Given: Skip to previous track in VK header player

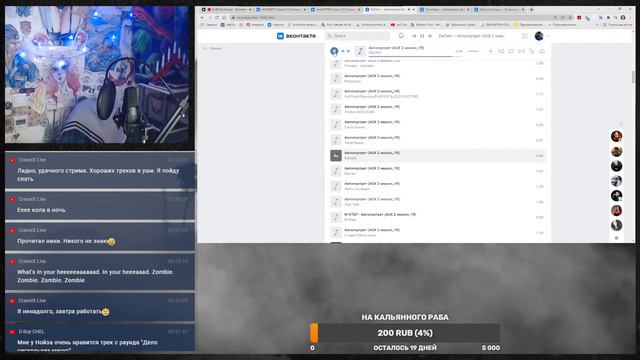Looking at the screenshot, I should [414, 36].
